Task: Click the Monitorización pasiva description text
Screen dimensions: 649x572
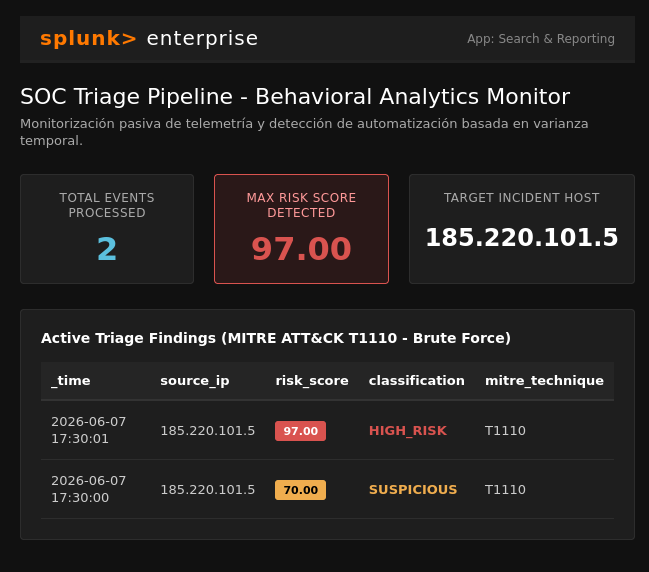Action: 304,132
